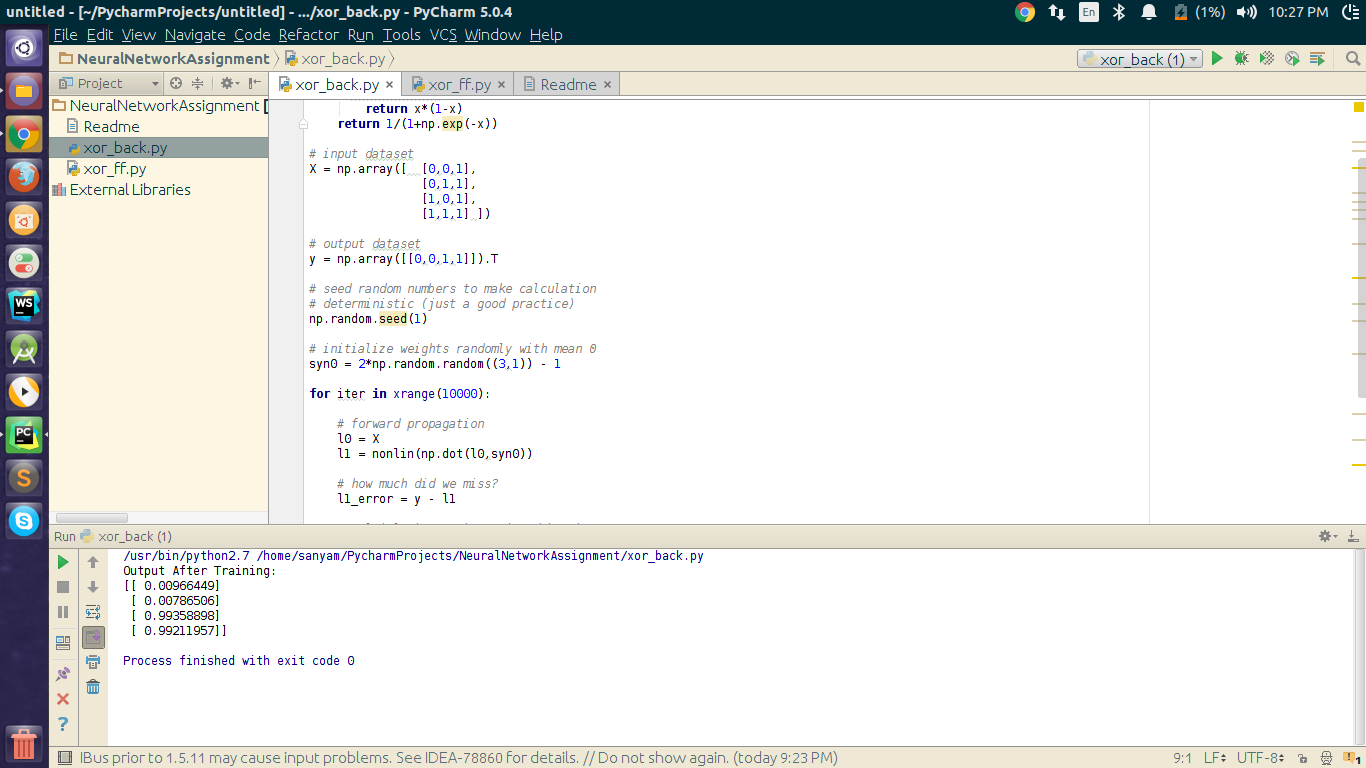
Task: Jump up the stack trace in console
Action: (93, 562)
